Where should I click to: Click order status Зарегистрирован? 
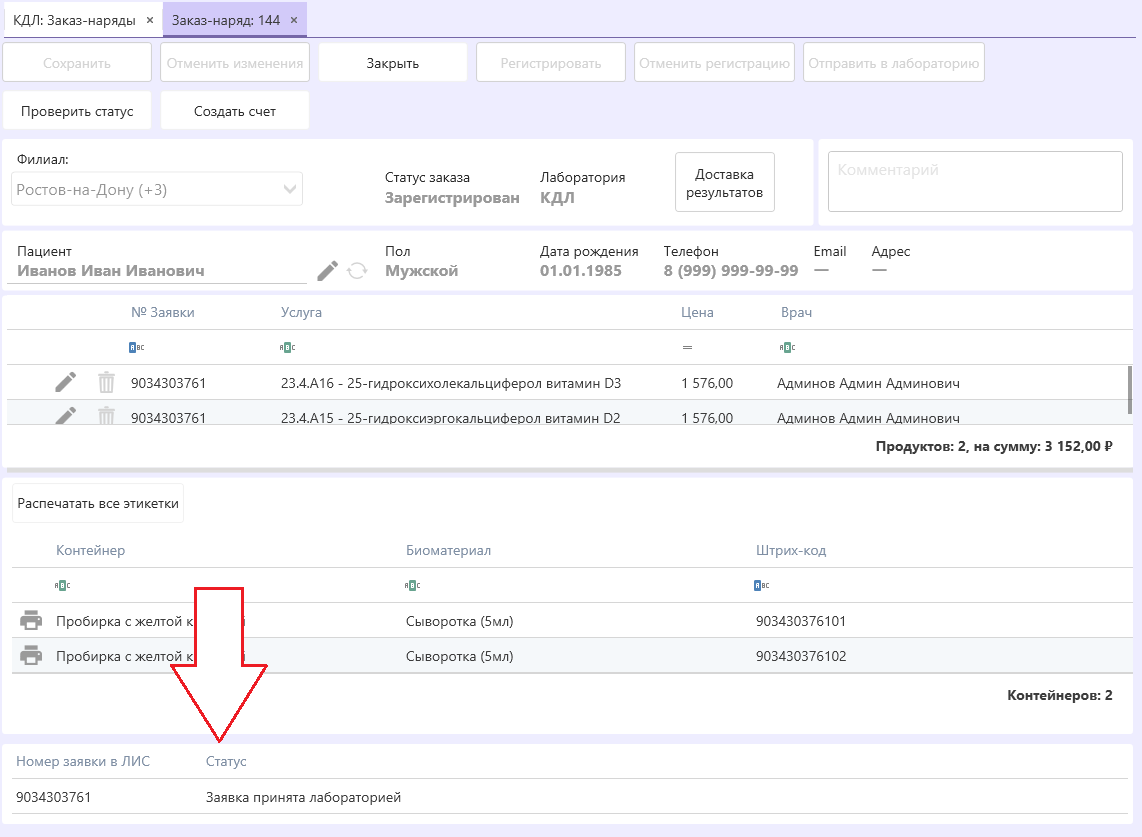452,198
